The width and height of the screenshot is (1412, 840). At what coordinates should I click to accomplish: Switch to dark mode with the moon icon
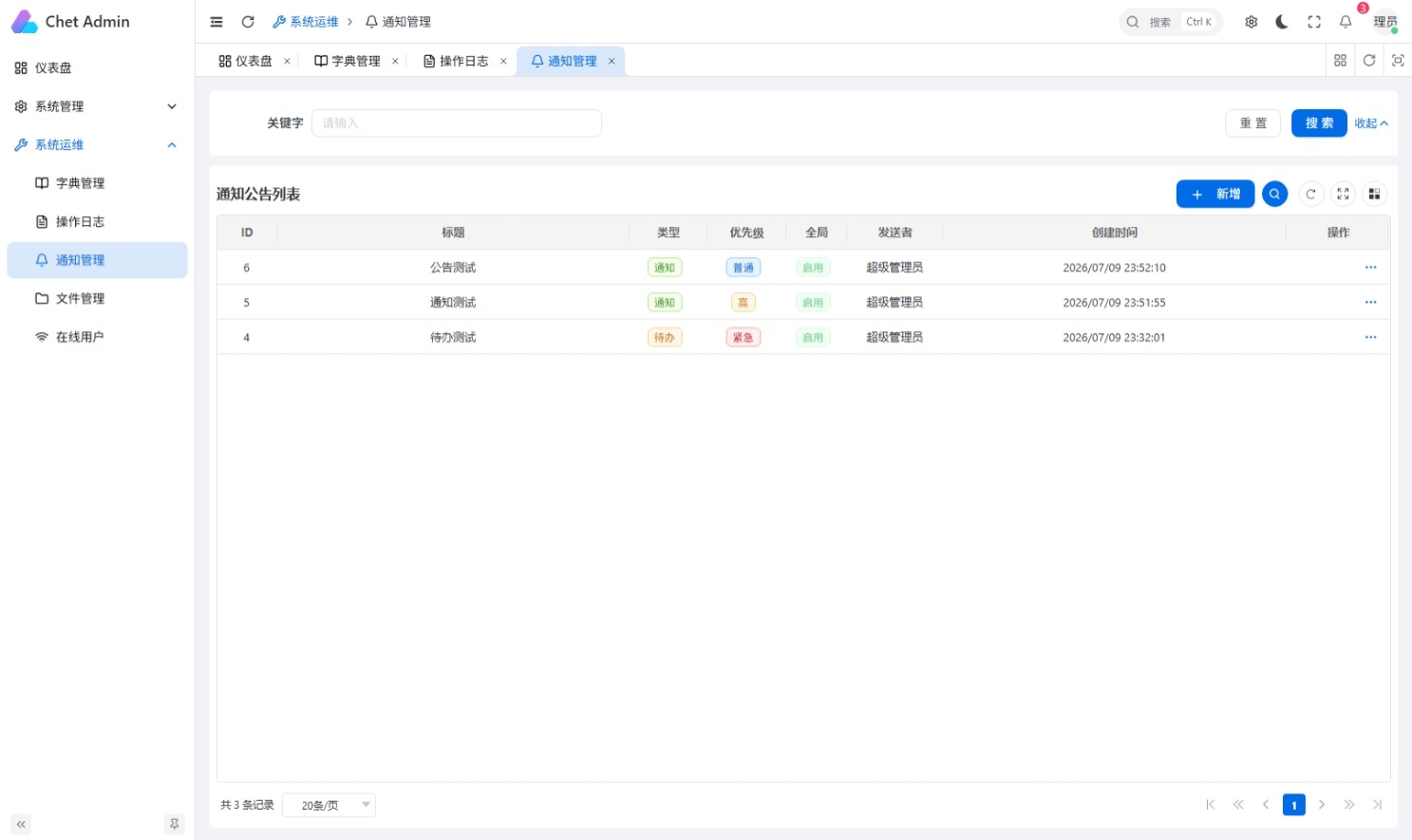(1282, 22)
